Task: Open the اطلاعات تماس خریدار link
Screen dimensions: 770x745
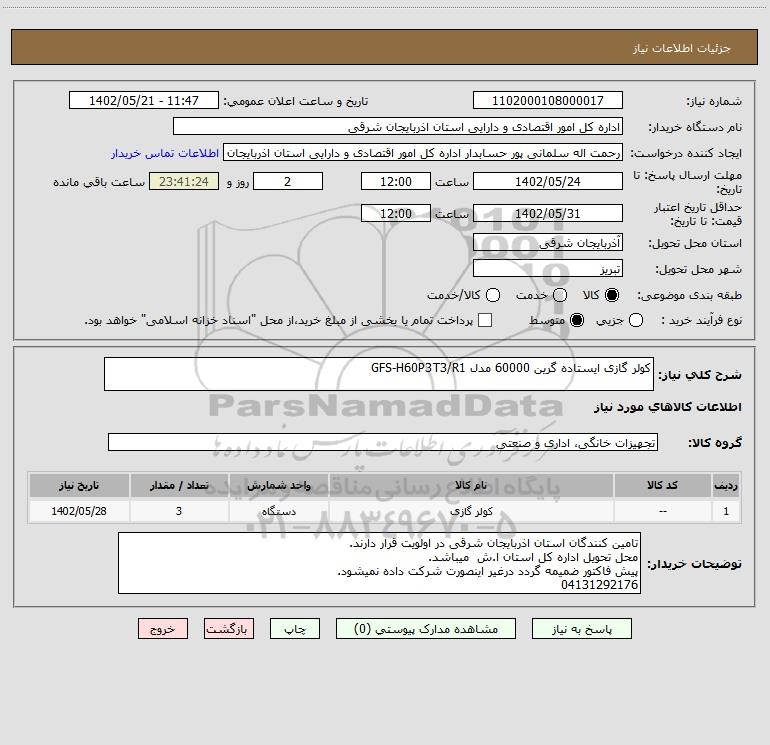Action: [165, 153]
